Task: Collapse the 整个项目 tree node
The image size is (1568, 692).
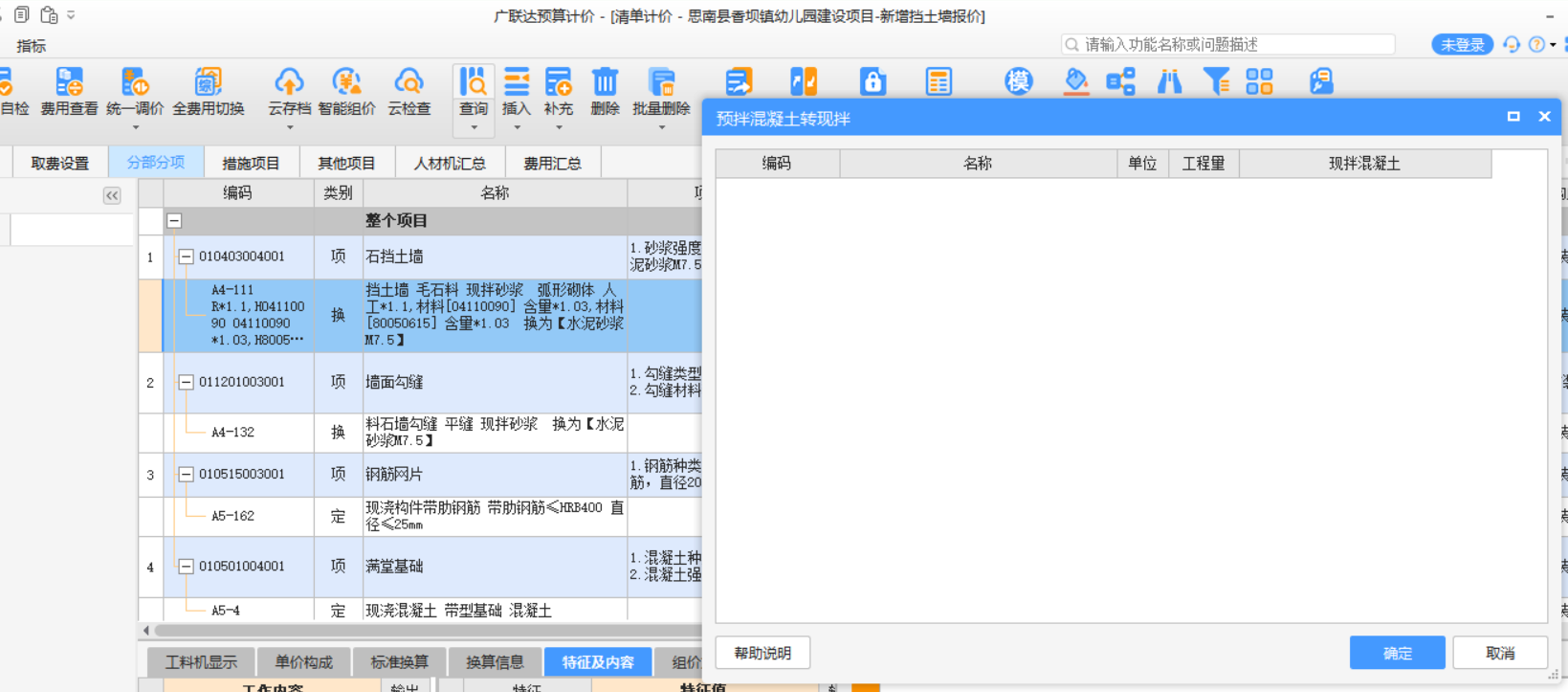Action: (174, 221)
